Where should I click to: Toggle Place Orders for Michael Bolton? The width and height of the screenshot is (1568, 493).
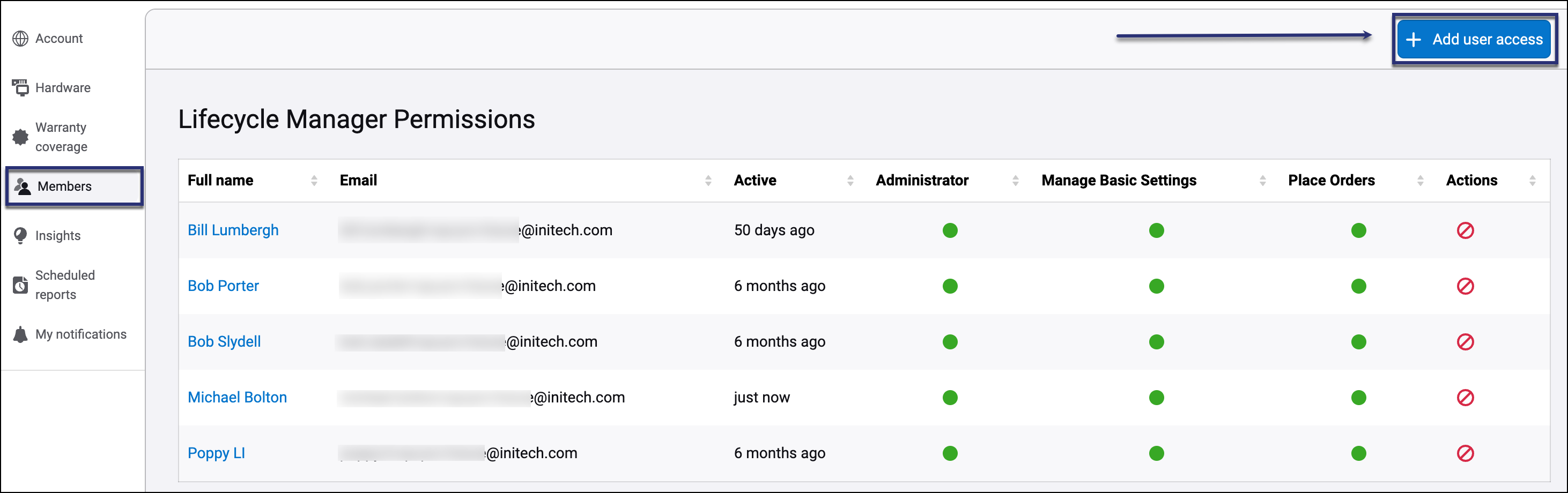(x=1359, y=398)
